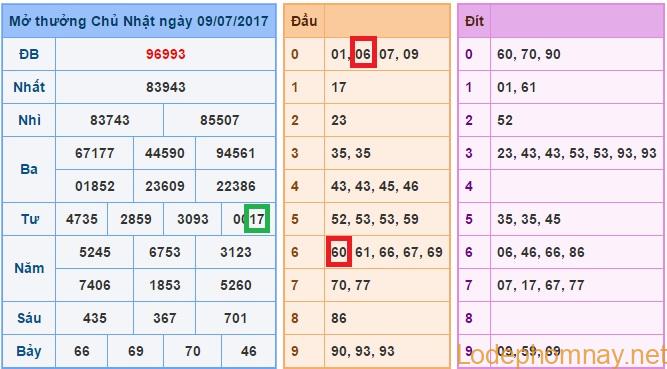Click the Đầu column header
This screenshot has height=369, width=667.
(304, 21)
